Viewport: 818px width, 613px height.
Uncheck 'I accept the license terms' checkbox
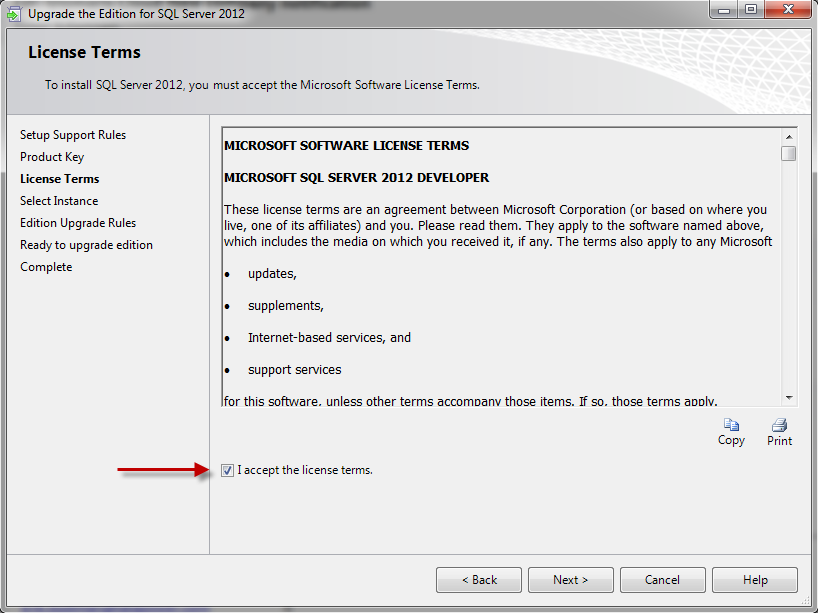point(227,470)
